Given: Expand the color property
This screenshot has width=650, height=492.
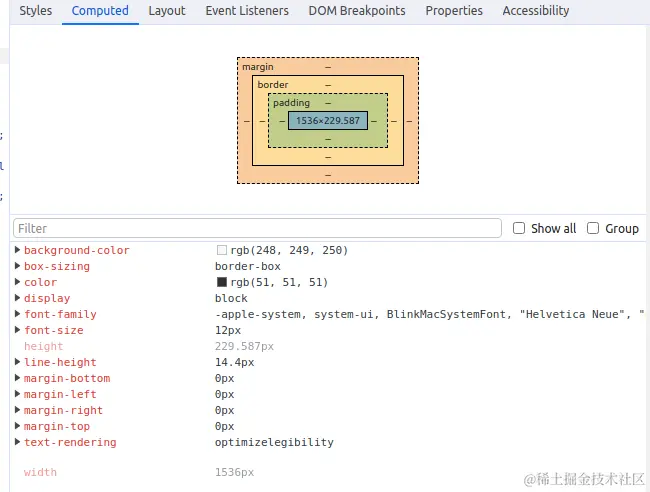Looking at the screenshot, I should click(17, 282).
